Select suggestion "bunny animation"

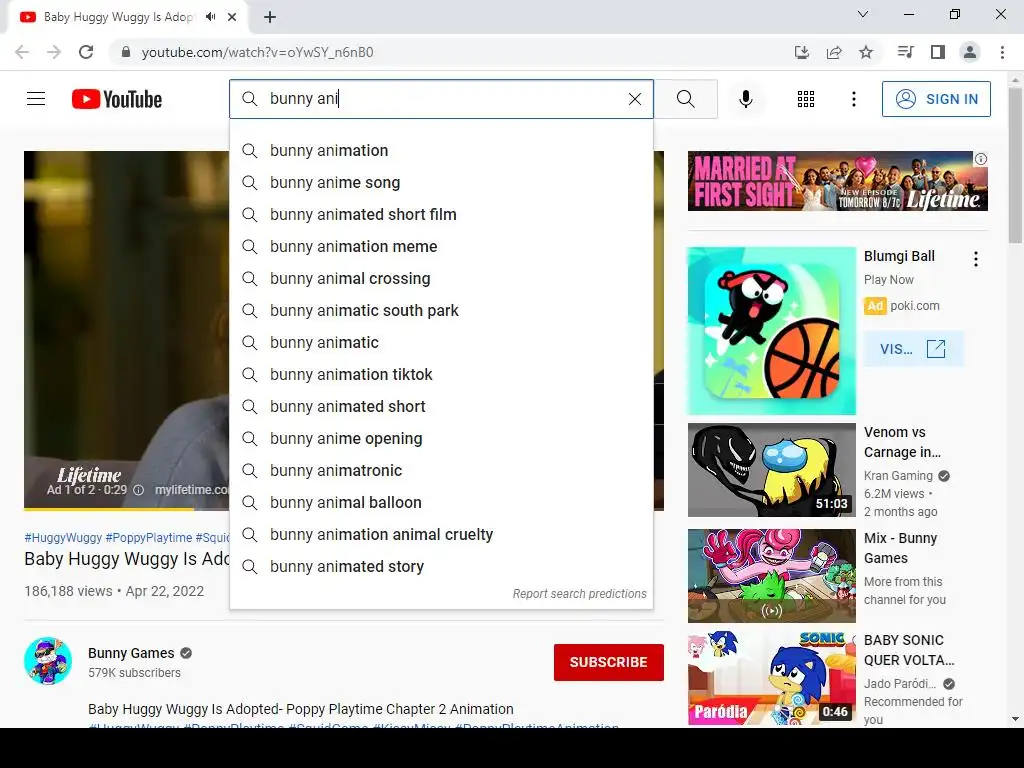(x=441, y=150)
